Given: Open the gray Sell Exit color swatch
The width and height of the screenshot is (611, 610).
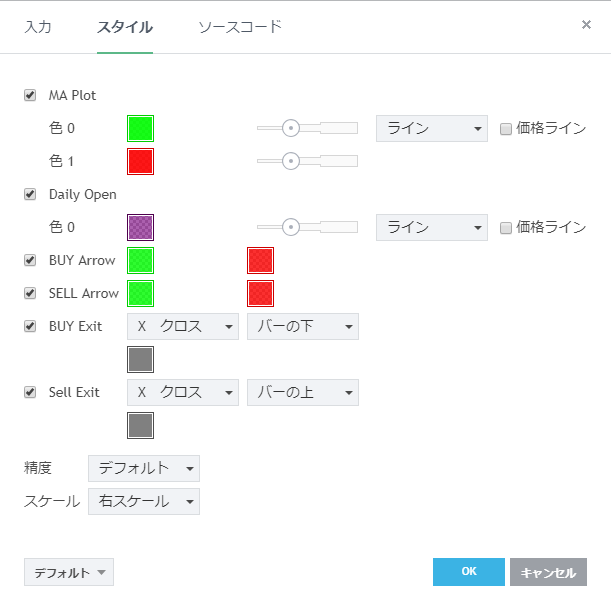Looking at the screenshot, I should [140, 425].
